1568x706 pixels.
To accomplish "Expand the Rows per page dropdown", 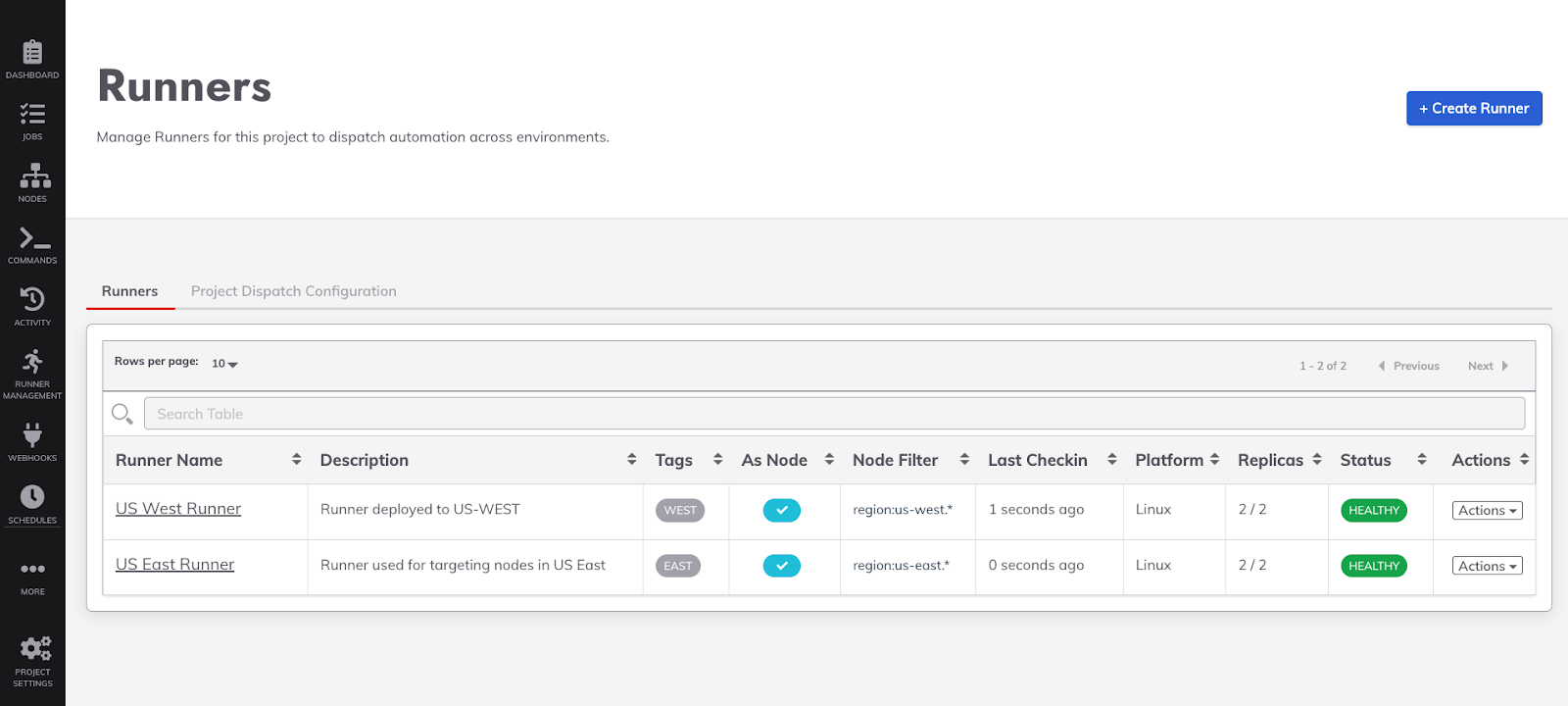I will tap(224, 364).
